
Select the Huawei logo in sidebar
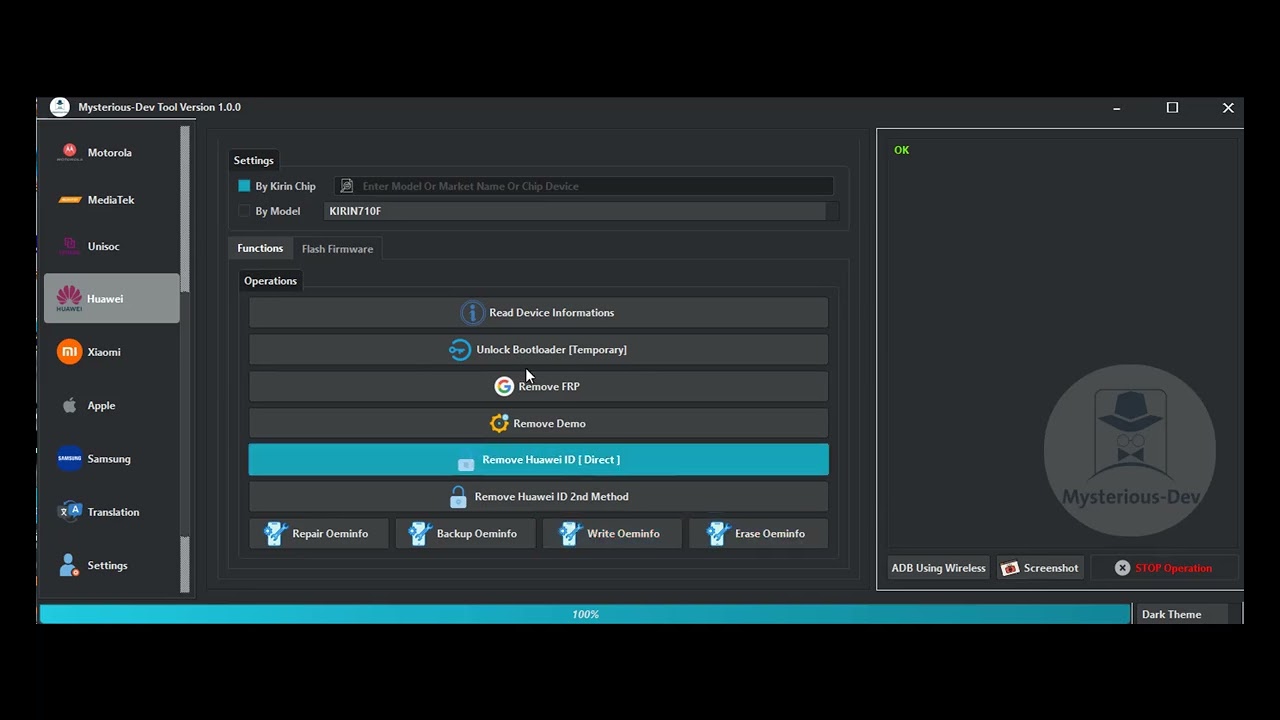(69, 298)
